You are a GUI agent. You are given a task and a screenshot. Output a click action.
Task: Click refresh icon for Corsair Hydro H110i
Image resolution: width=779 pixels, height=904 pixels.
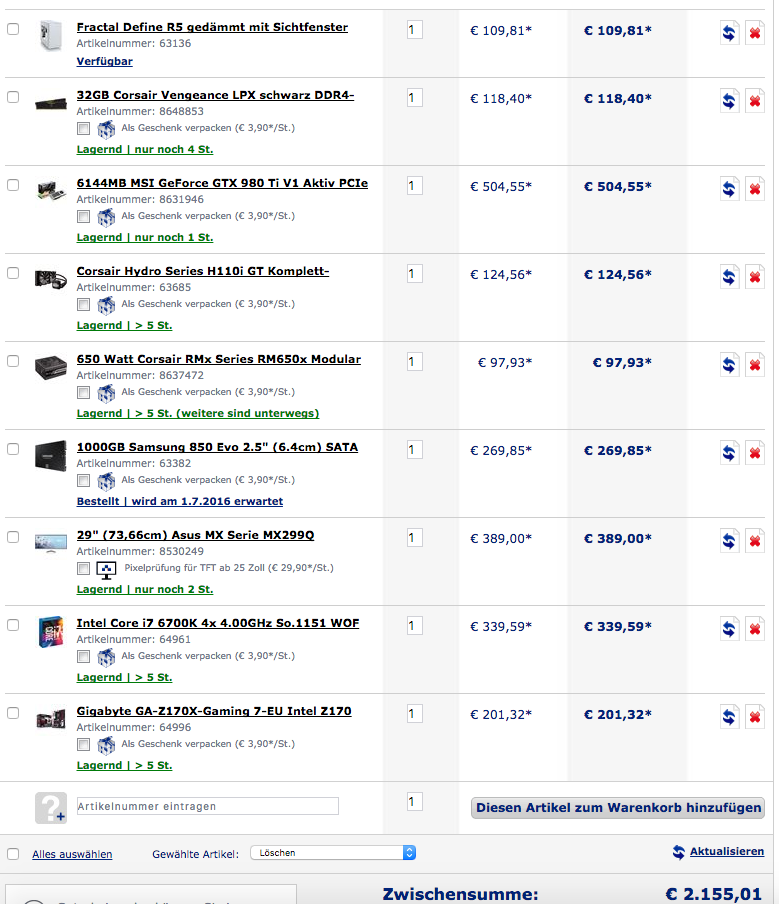[x=730, y=277]
